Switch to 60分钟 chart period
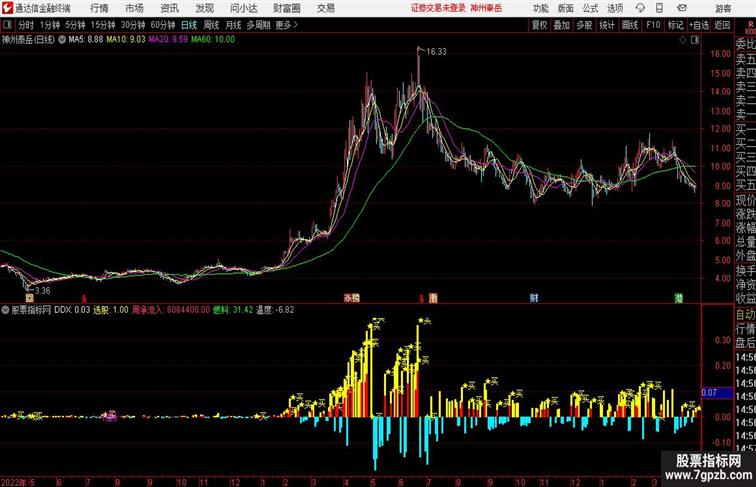 [x=163, y=25]
